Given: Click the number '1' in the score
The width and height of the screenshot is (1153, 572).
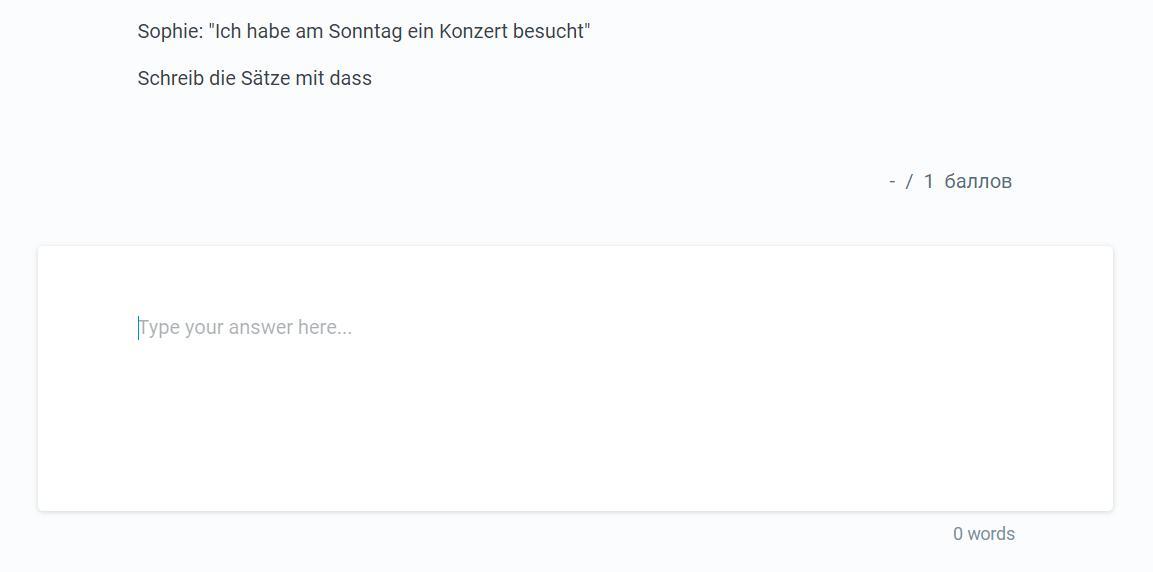Looking at the screenshot, I should pyautogui.click(x=928, y=181).
